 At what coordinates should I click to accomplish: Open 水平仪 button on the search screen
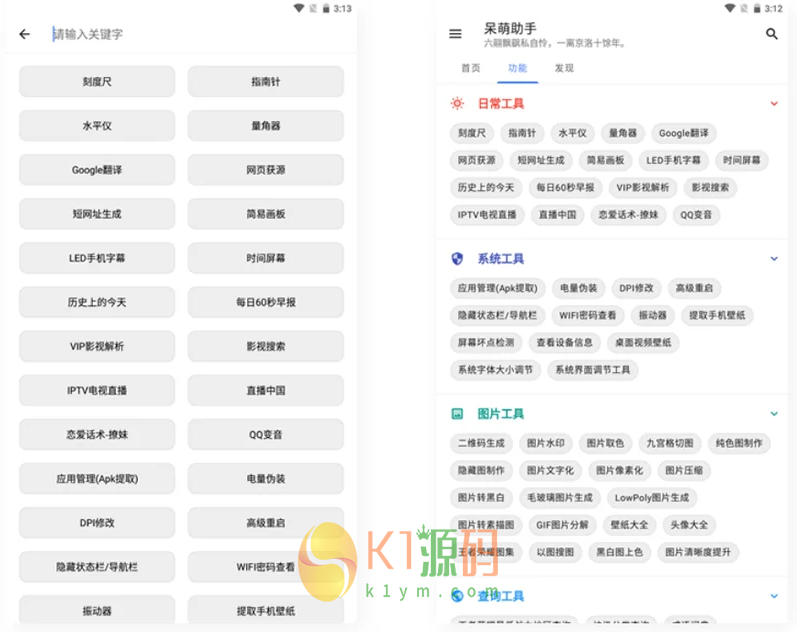[x=97, y=126]
